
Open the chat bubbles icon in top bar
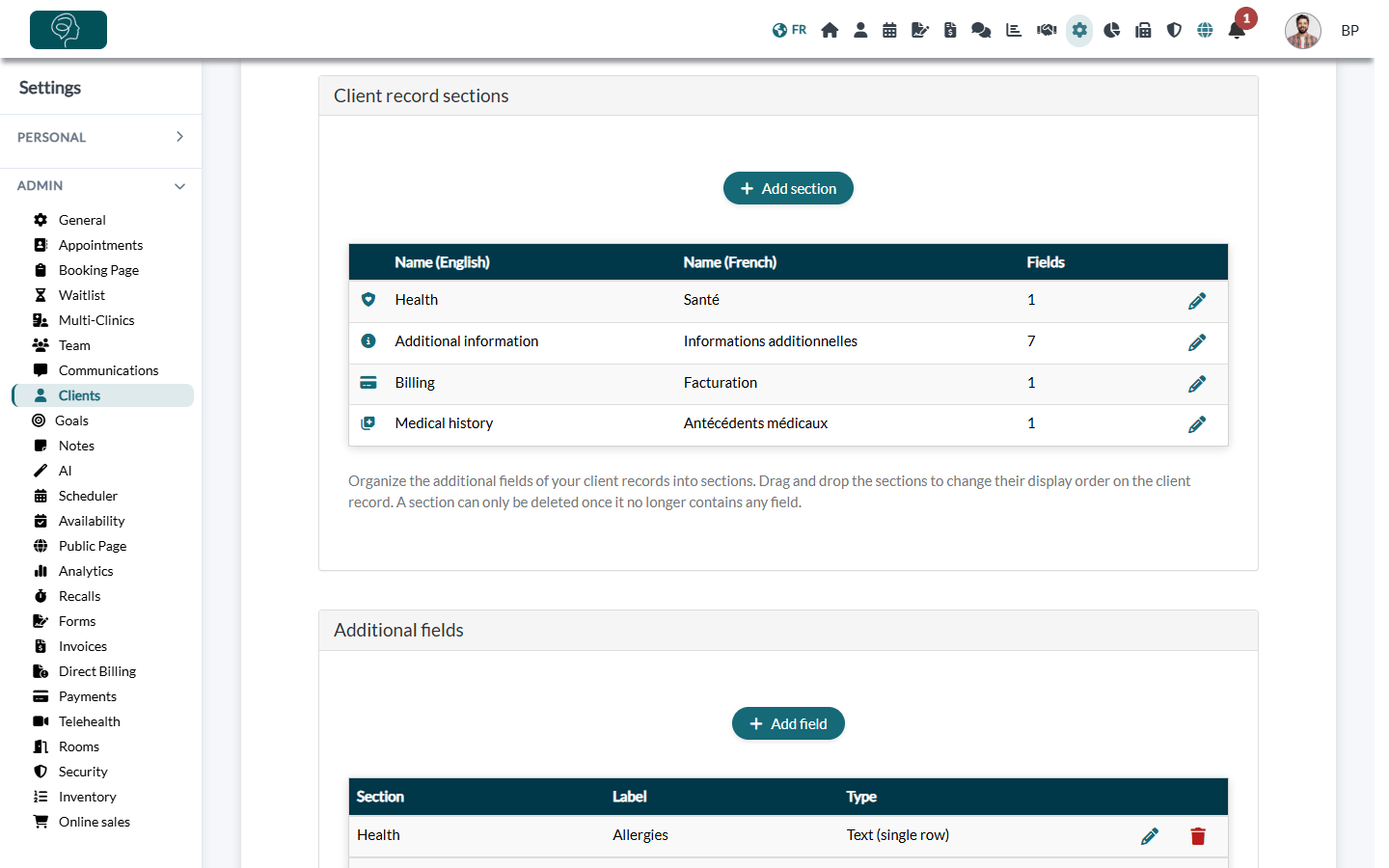(x=981, y=30)
